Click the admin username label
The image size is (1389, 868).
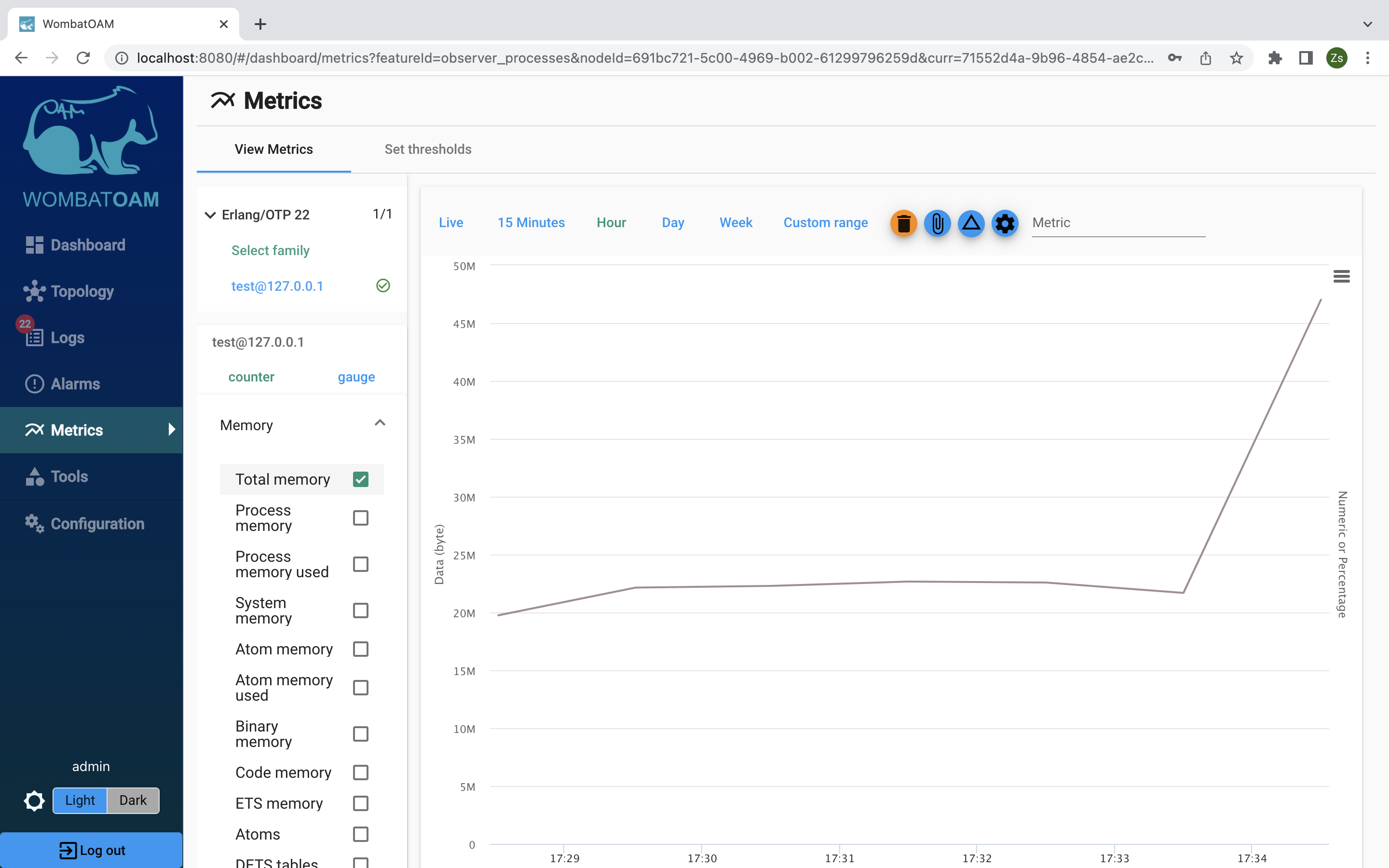[91, 766]
